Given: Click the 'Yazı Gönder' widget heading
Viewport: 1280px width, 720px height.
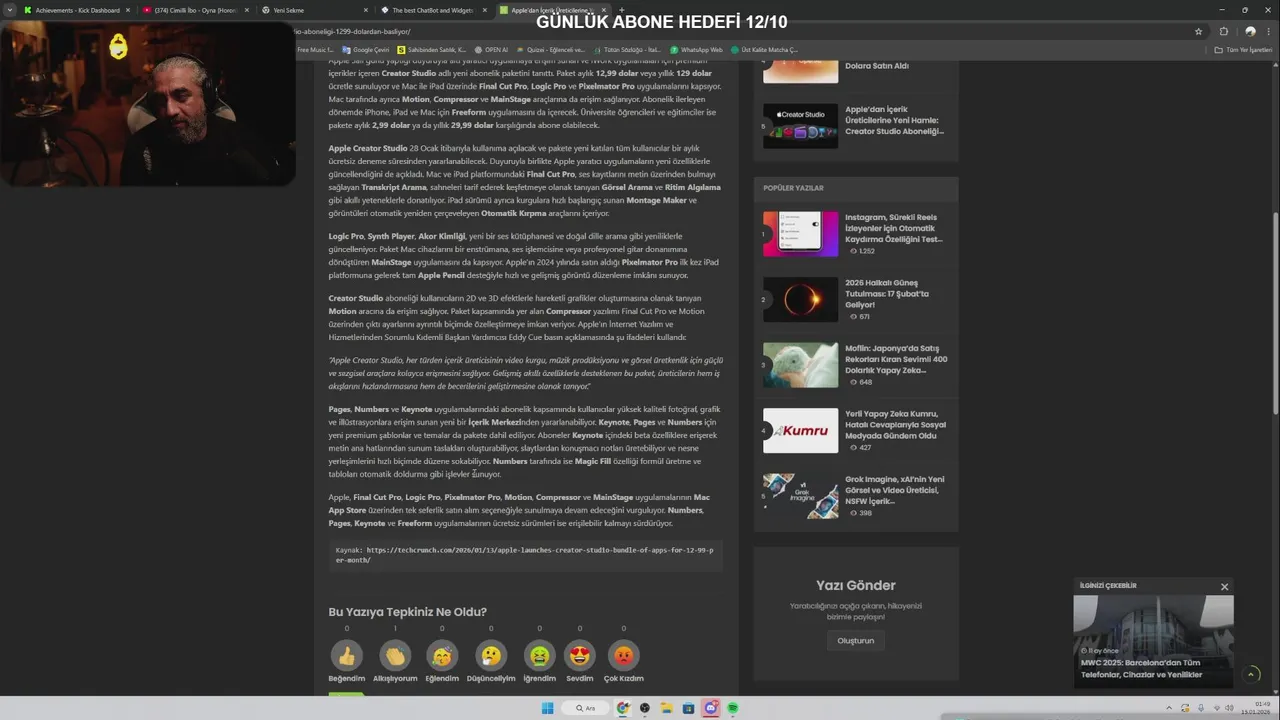Looking at the screenshot, I should click(x=855, y=586).
